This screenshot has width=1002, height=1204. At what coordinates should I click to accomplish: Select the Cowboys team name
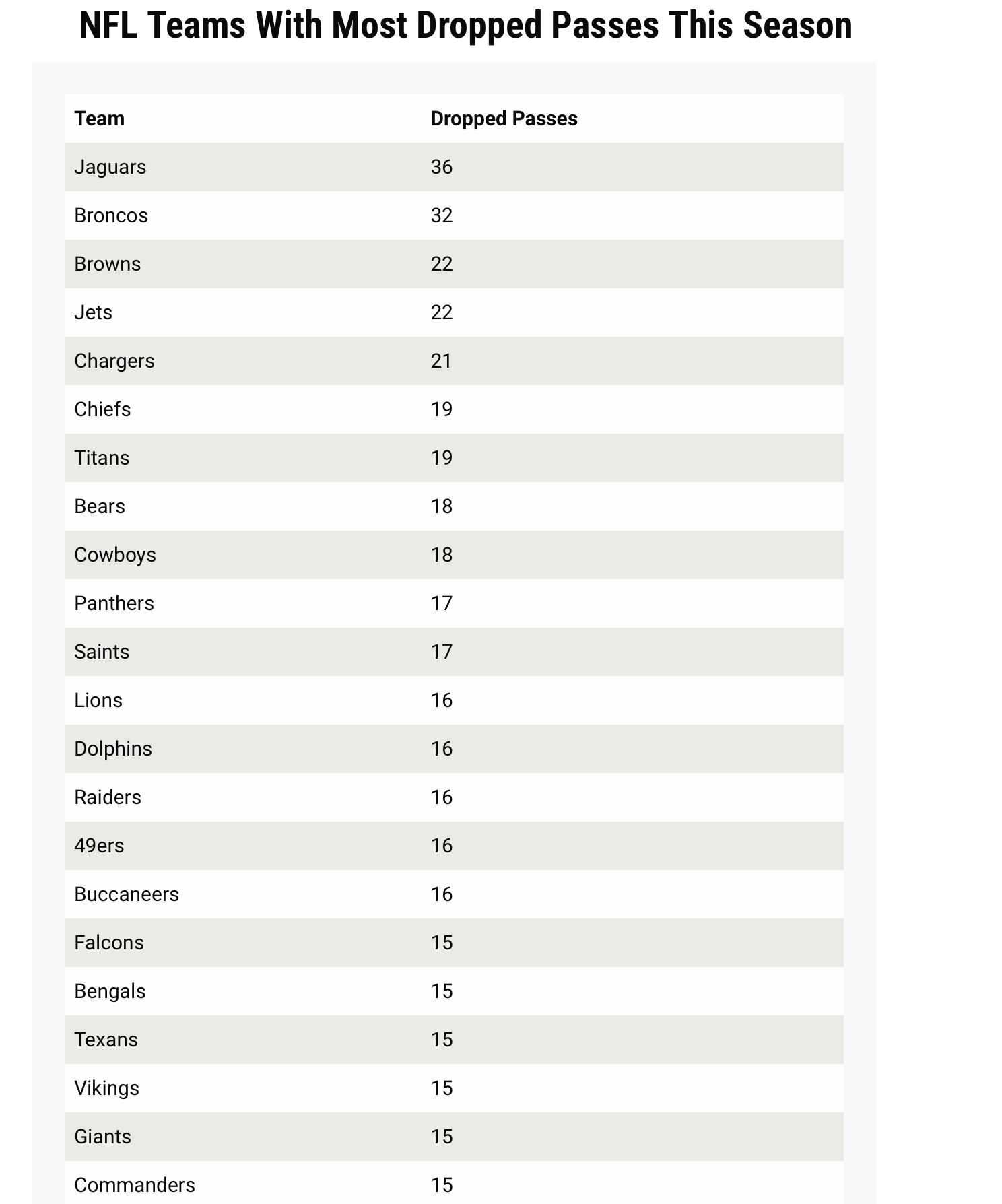[x=115, y=555]
